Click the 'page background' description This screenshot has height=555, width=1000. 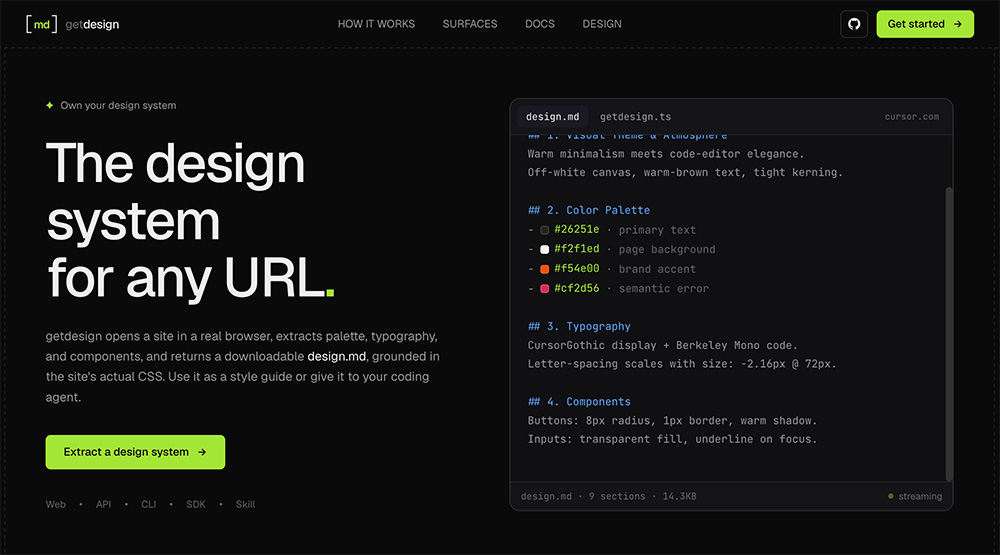coord(666,249)
